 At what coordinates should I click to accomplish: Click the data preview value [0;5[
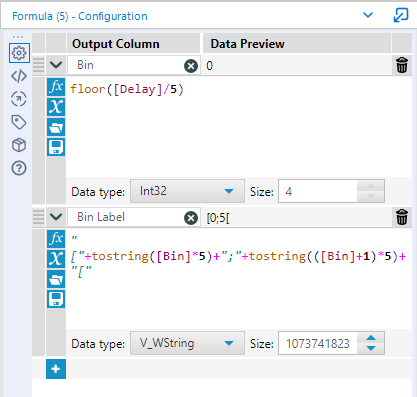218,218
